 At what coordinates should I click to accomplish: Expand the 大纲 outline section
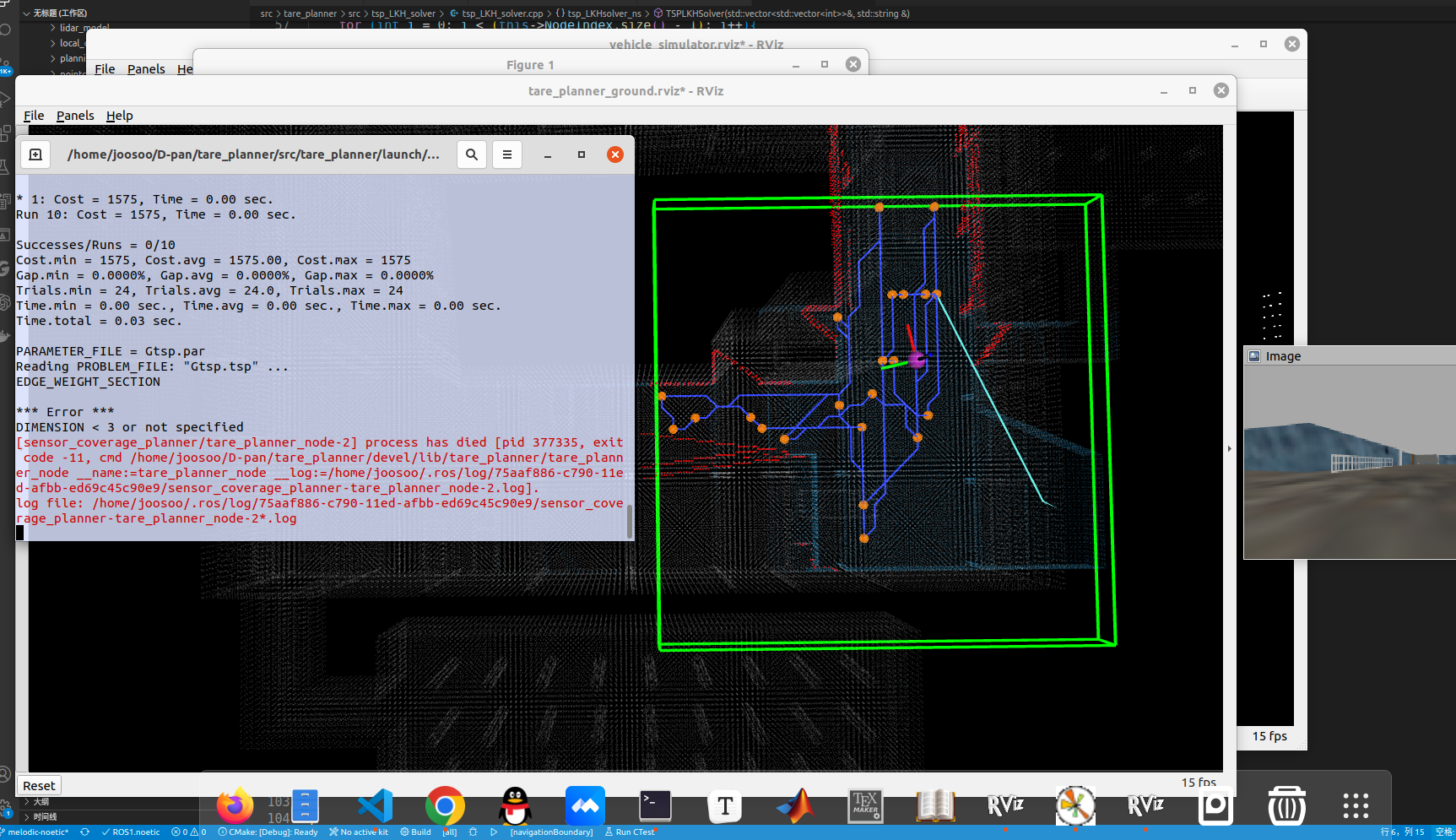point(41,801)
